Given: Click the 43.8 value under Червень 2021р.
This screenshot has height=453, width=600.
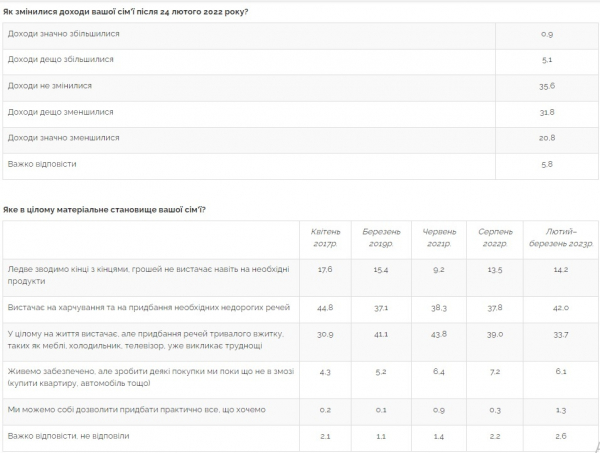Looking at the screenshot, I should 439,334.
